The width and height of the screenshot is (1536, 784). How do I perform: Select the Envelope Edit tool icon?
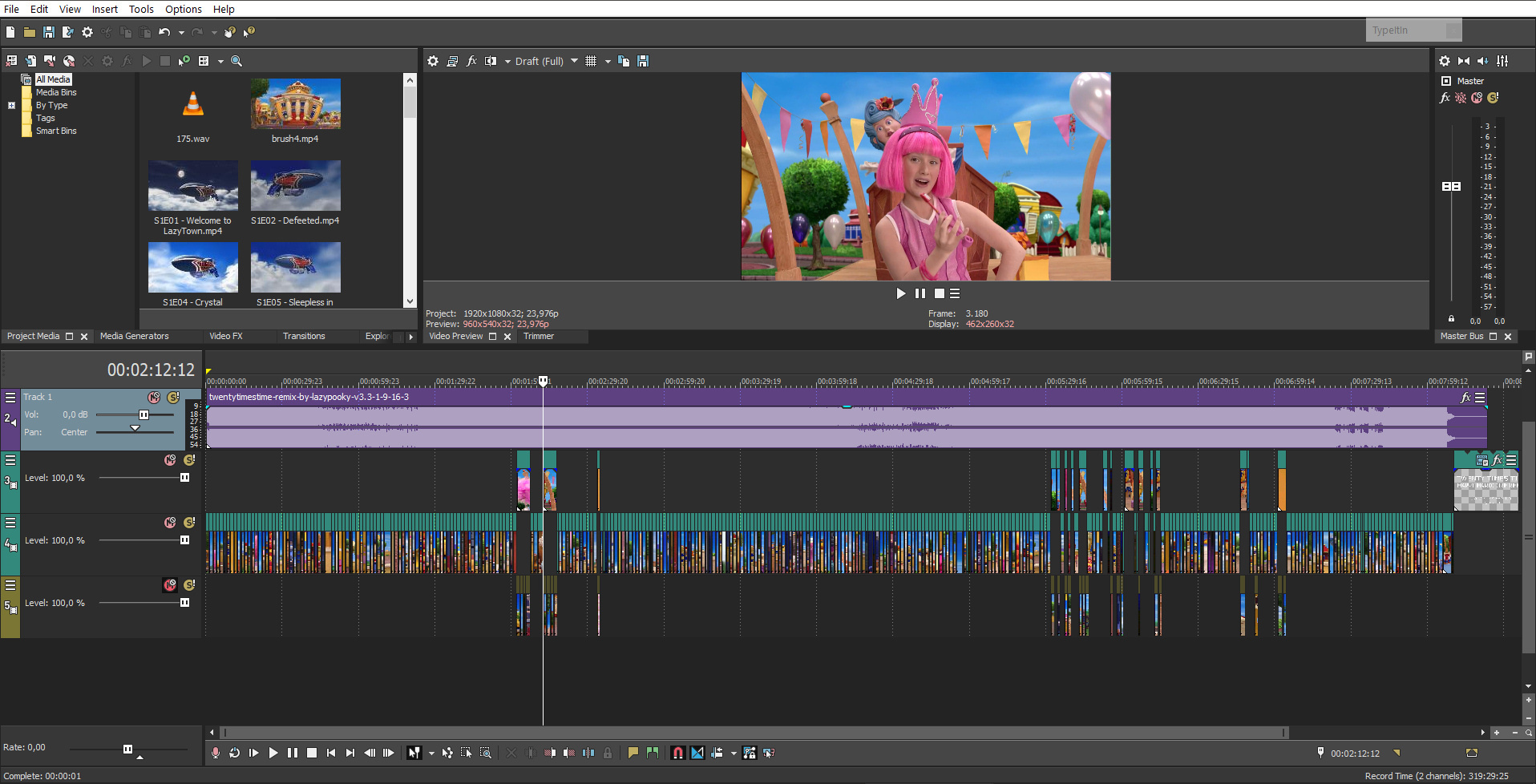(447, 753)
